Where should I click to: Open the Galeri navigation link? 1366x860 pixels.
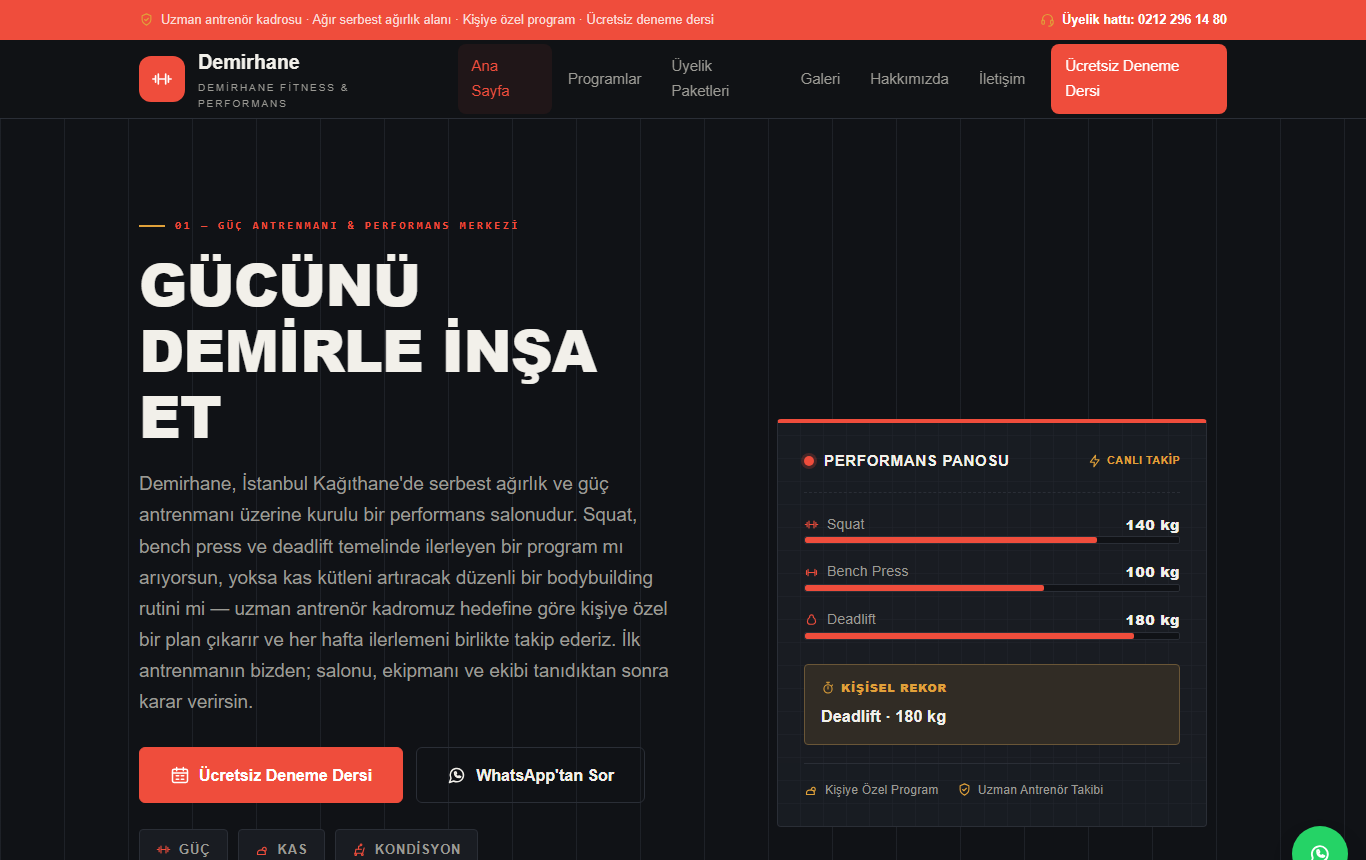821,79
